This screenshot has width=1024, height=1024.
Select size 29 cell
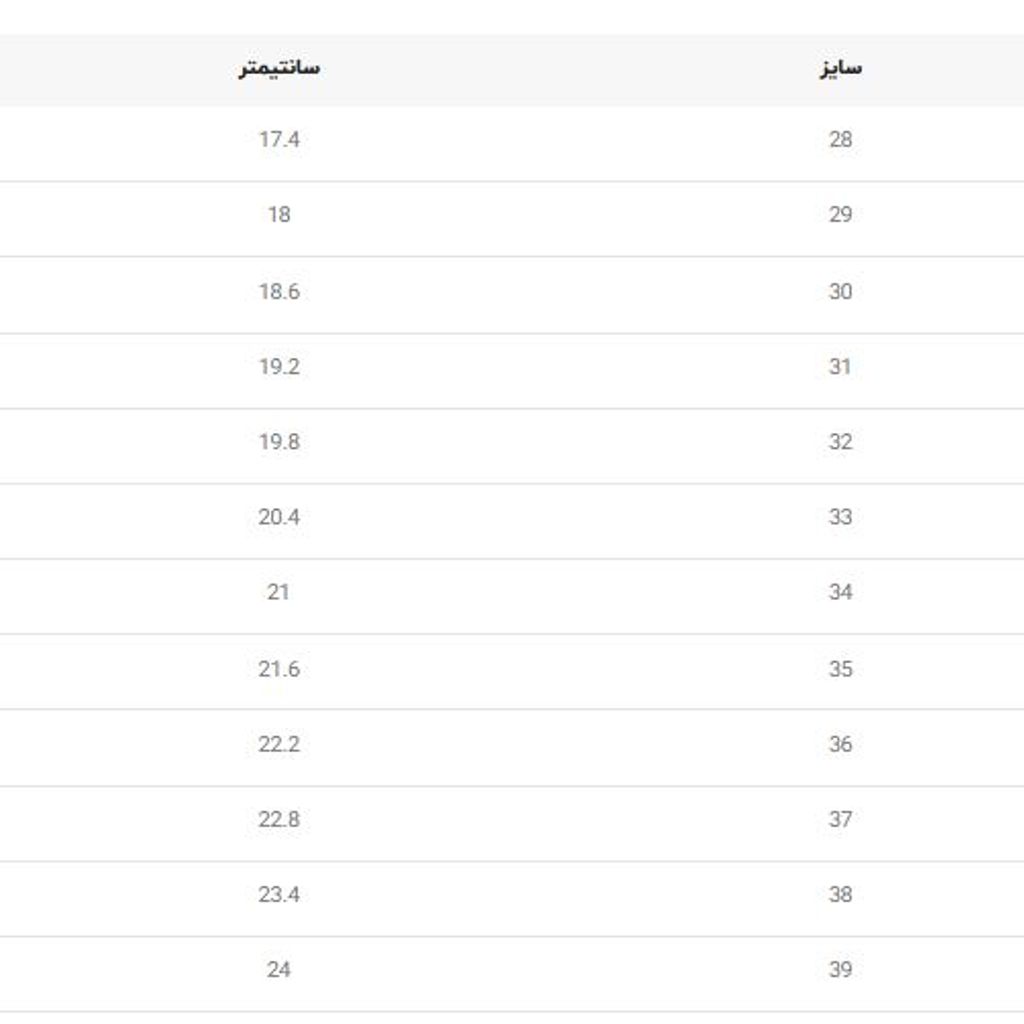[840, 215]
